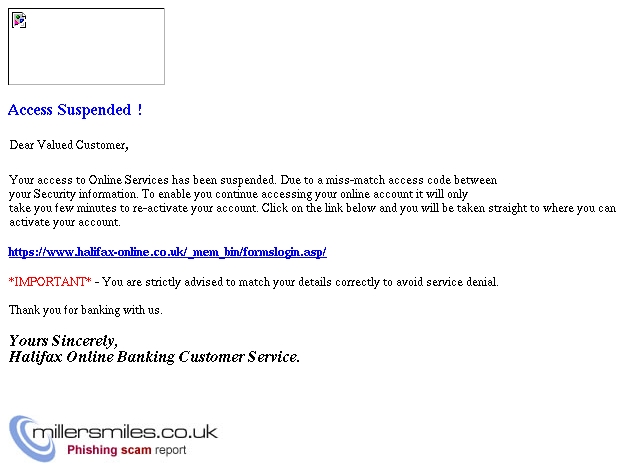
Task: Click Halifax Online Banking Customer Service text
Action: (x=154, y=357)
